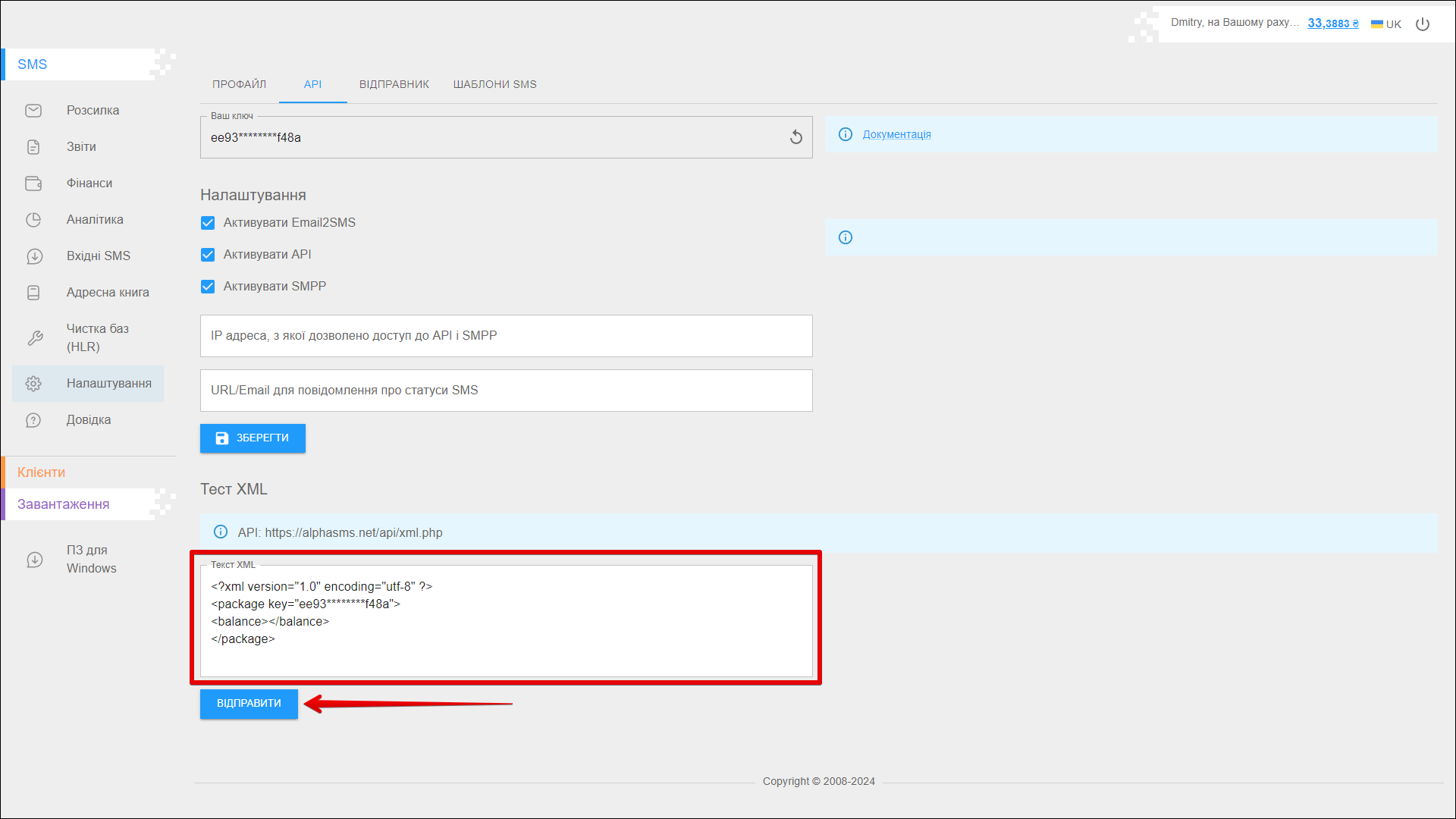
Task: Click the account balance 33,3883 link
Action: (x=1332, y=24)
